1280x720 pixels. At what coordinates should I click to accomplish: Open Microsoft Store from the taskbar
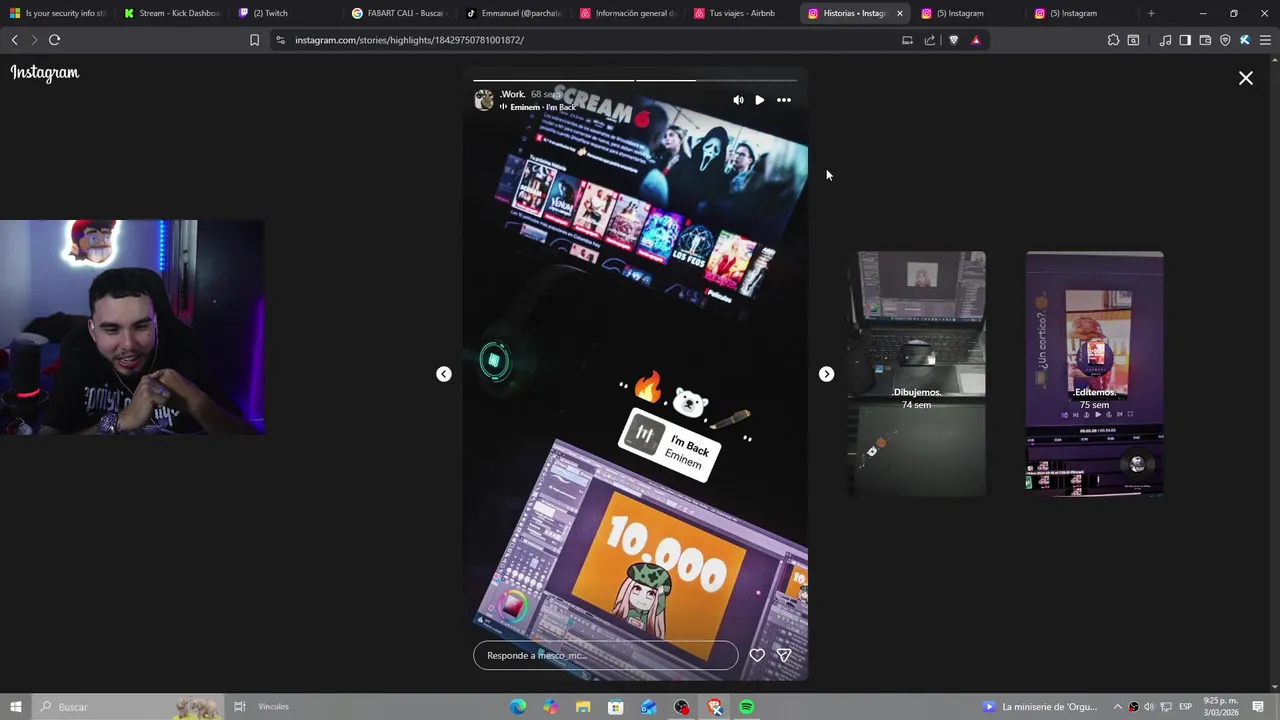coord(616,707)
